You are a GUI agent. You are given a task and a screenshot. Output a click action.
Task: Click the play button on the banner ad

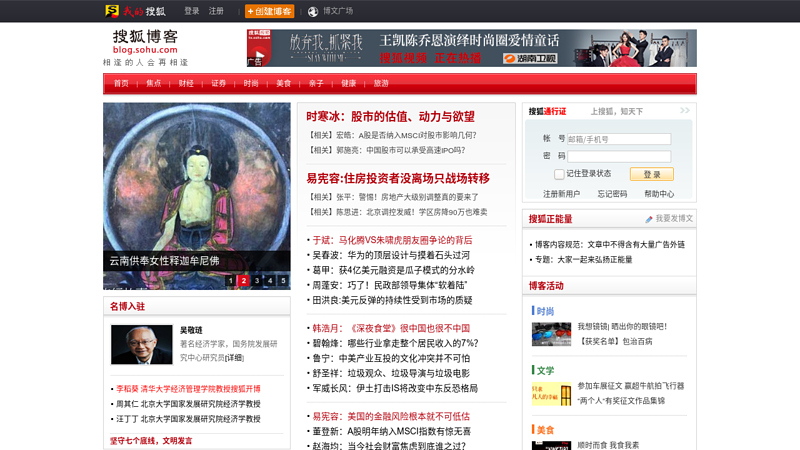pos(259,55)
